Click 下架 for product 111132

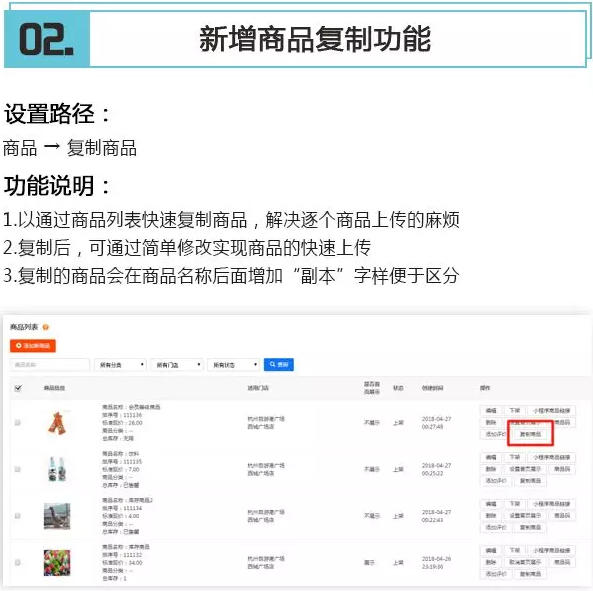515,551
